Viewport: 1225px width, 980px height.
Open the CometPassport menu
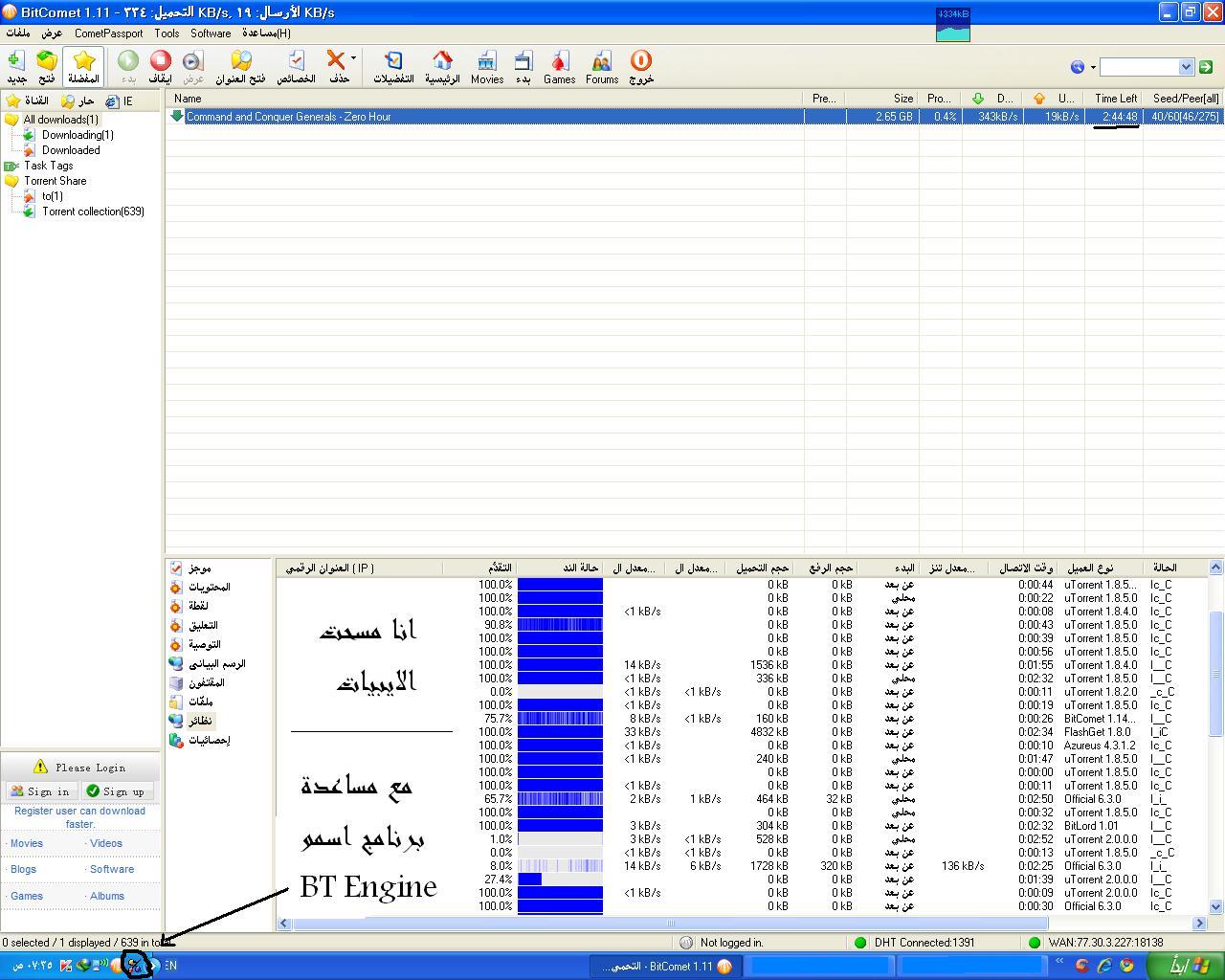coord(108,33)
